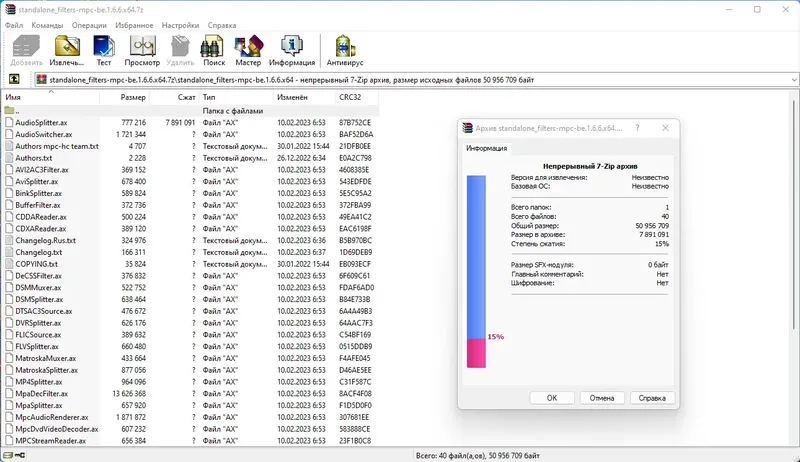
Task: Switch to the Информация tab in dialog
Action: click(x=486, y=148)
